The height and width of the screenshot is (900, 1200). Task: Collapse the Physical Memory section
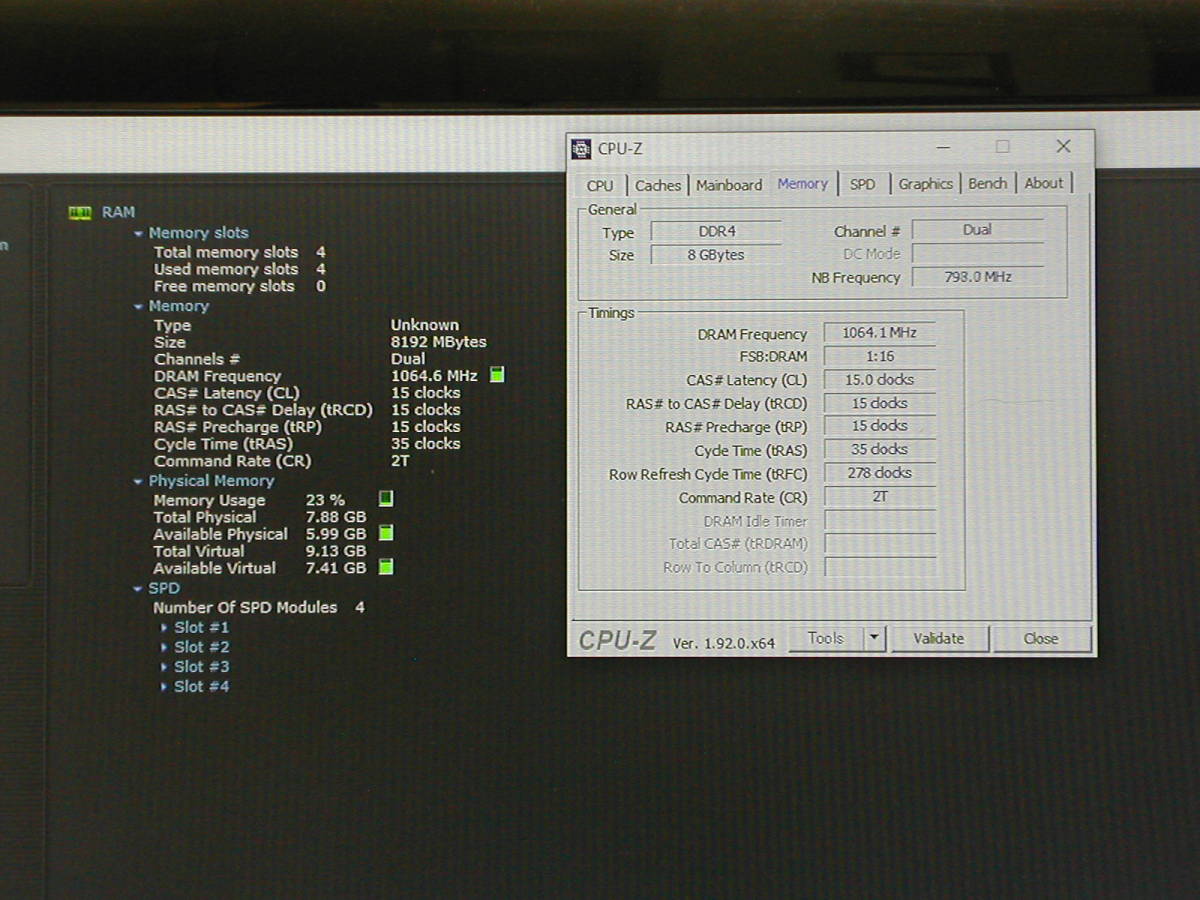(x=139, y=481)
